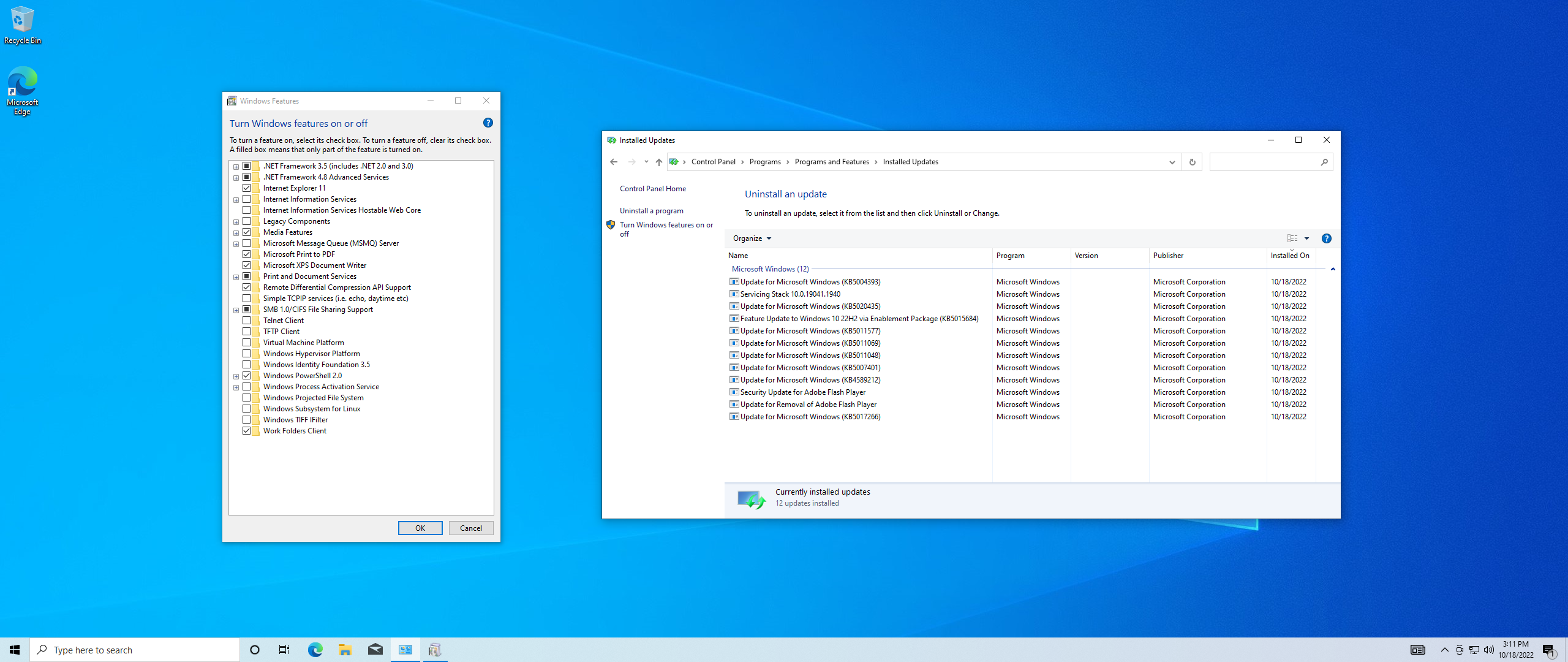Switch to Control Panel taskbar icon
This screenshot has height=662, width=1568.
(405, 650)
